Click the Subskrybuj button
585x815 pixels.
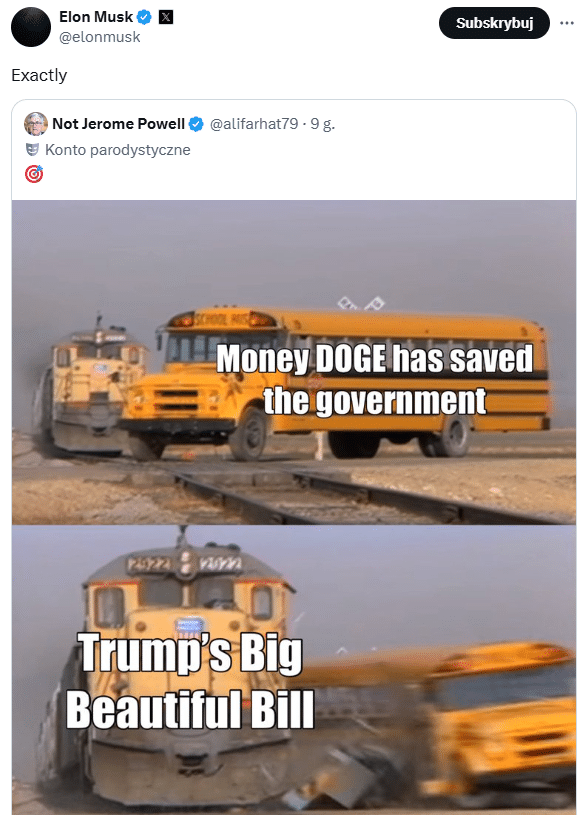coord(494,23)
